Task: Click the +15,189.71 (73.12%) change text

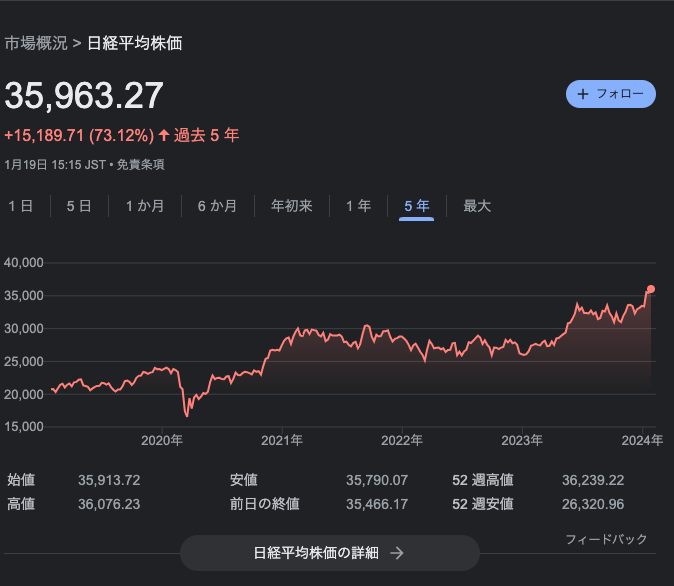Action: click(79, 135)
